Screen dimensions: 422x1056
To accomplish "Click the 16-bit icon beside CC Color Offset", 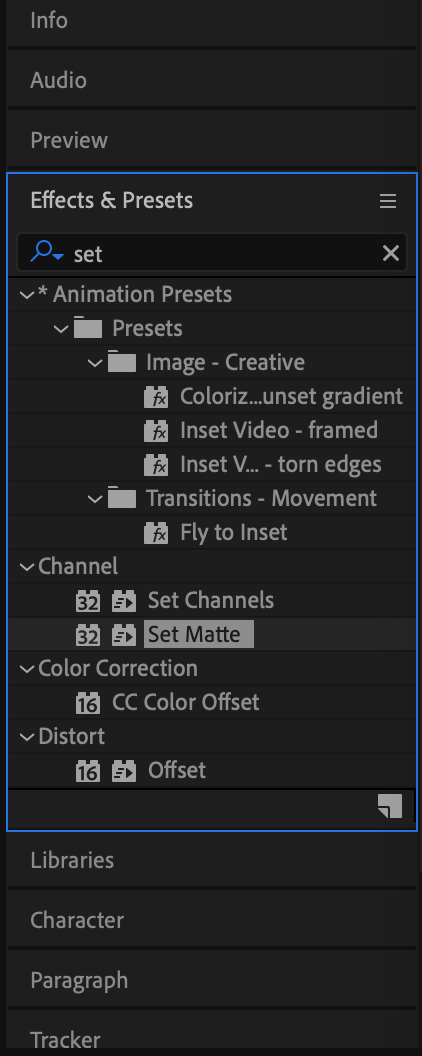I will [x=87, y=703].
